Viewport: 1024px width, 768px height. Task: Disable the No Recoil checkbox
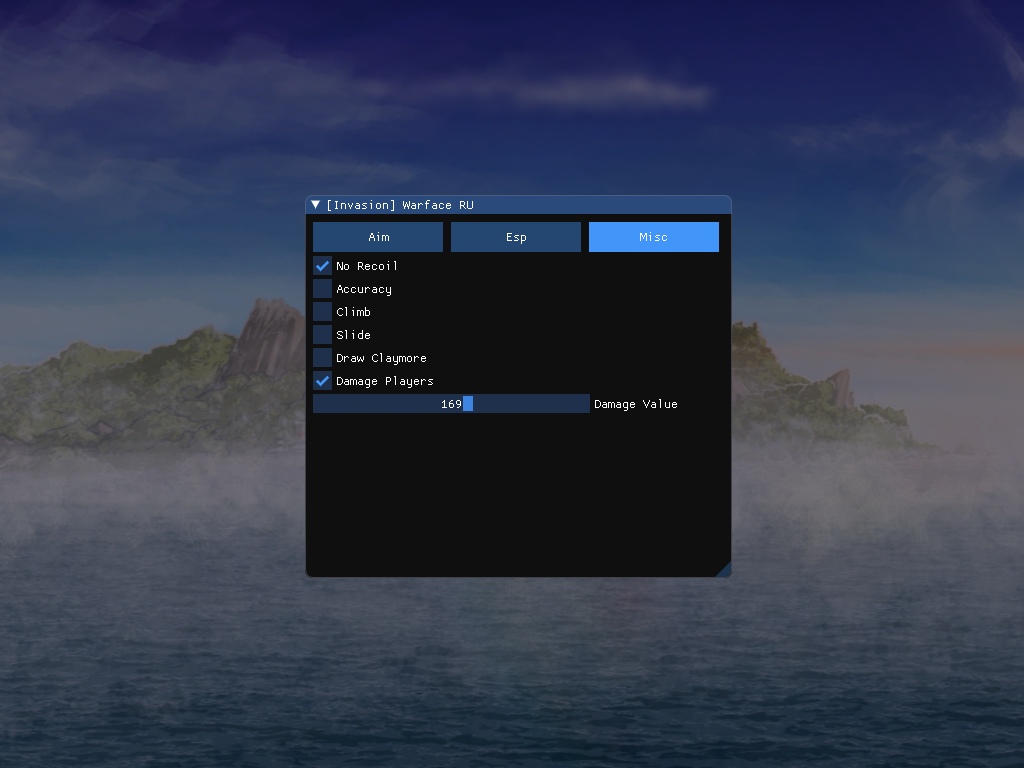click(x=323, y=266)
